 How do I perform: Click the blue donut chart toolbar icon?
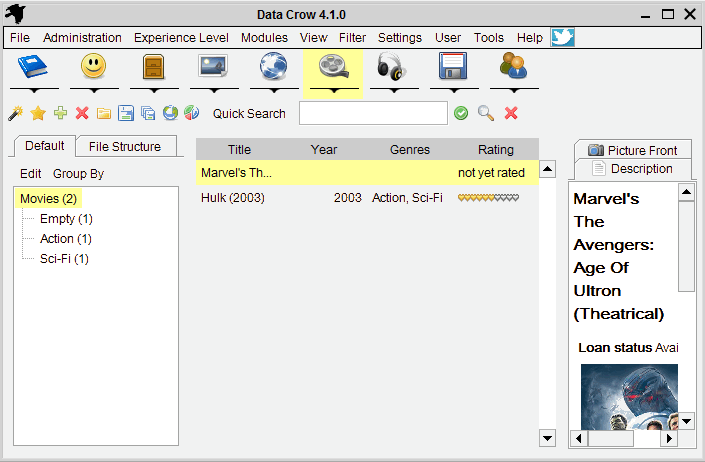pos(170,113)
